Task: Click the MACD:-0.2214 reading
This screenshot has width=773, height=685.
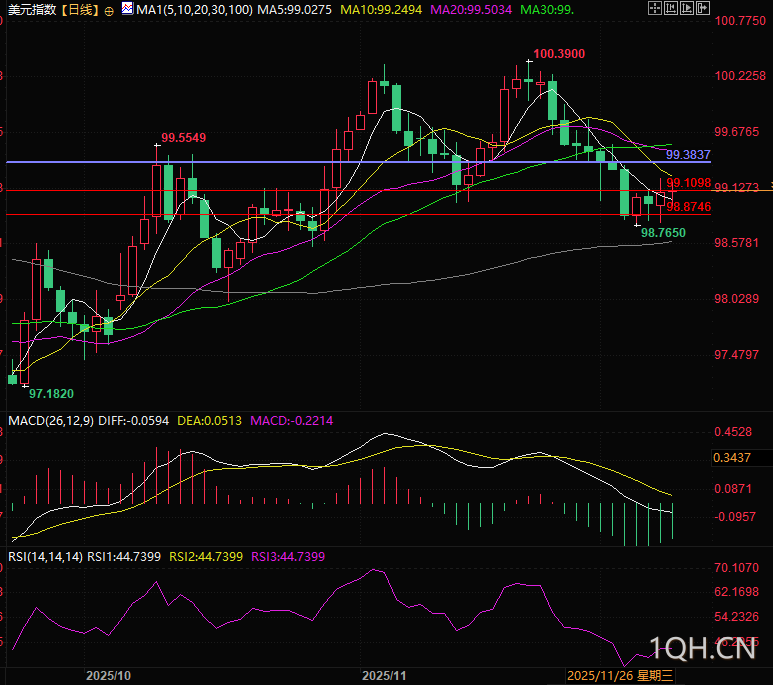Action: pos(292,421)
